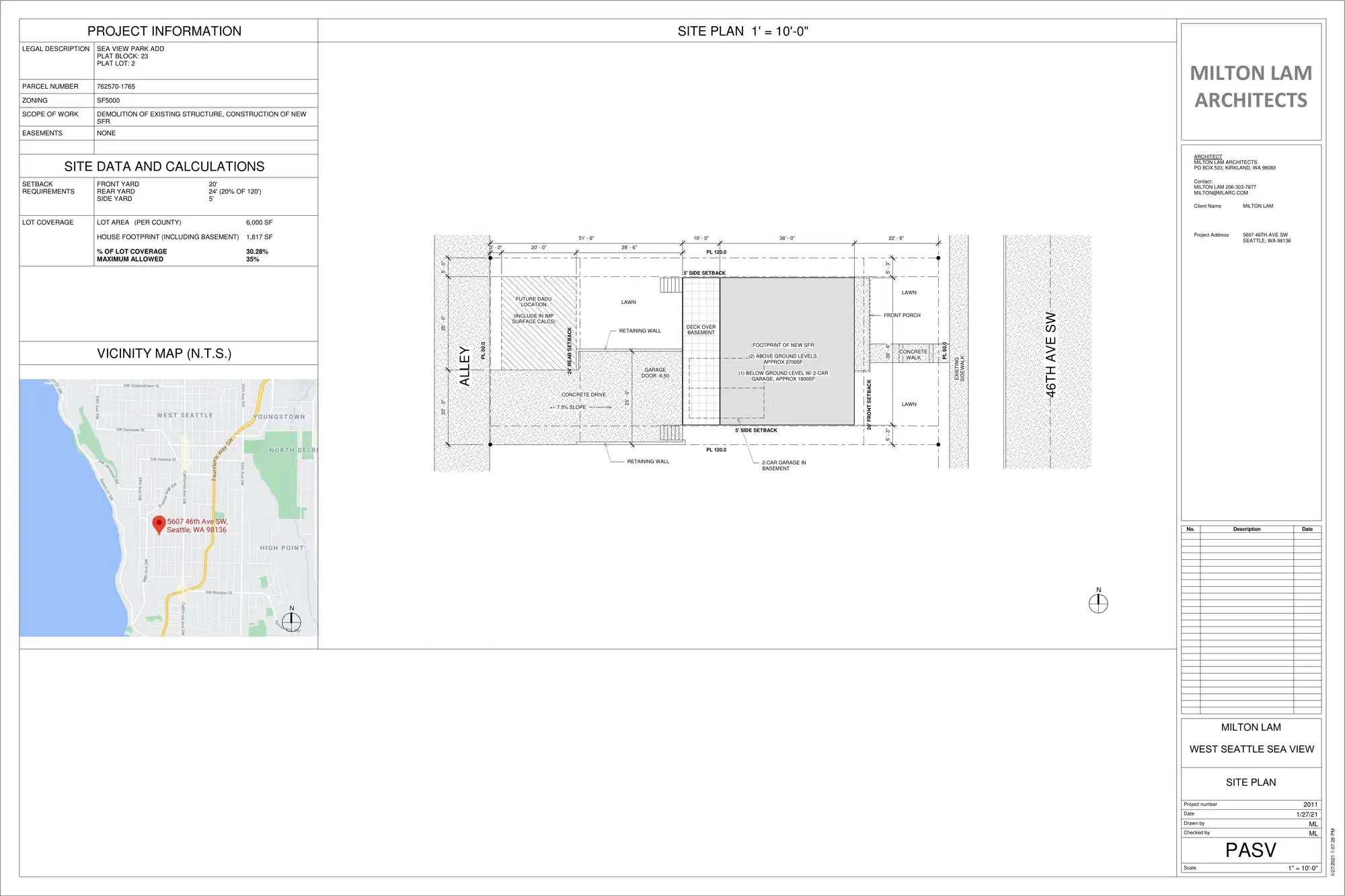This screenshot has width=1345, height=896.
Task: Click Fauntleroy Way SW road label on map
Action: pos(222,458)
